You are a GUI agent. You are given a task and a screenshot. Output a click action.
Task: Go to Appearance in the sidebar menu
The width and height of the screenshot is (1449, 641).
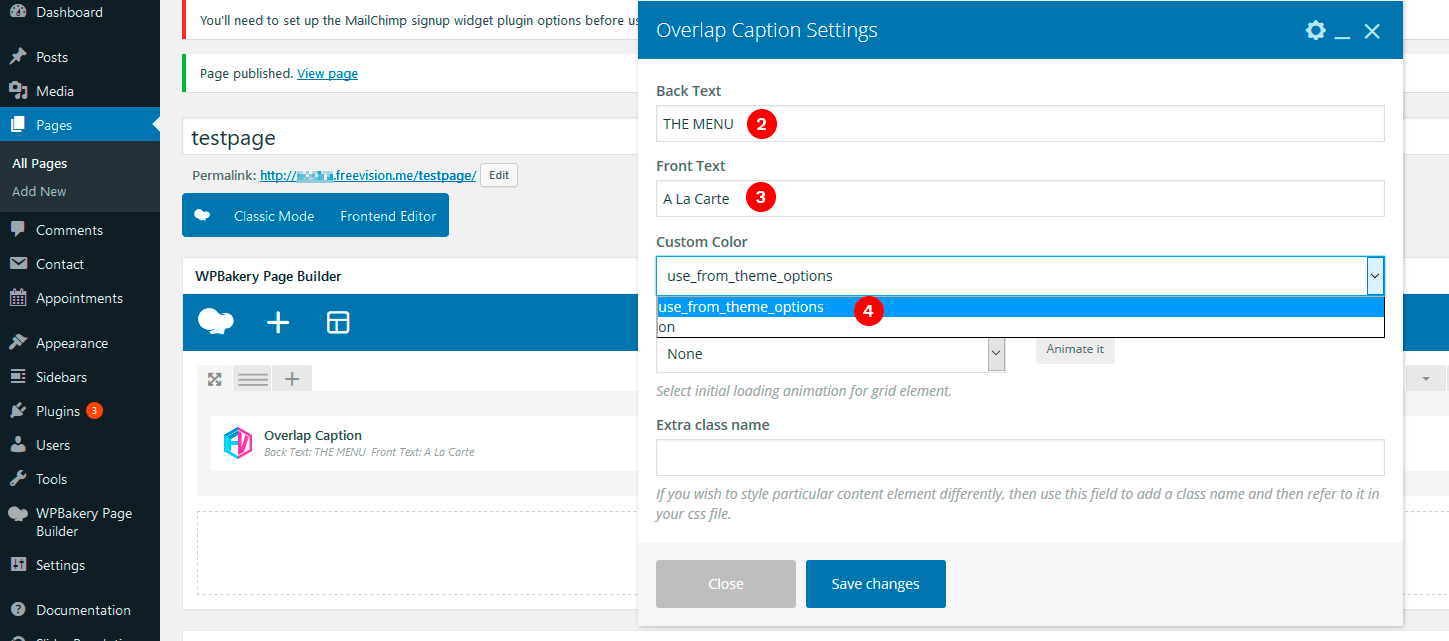click(x=72, y=343)
